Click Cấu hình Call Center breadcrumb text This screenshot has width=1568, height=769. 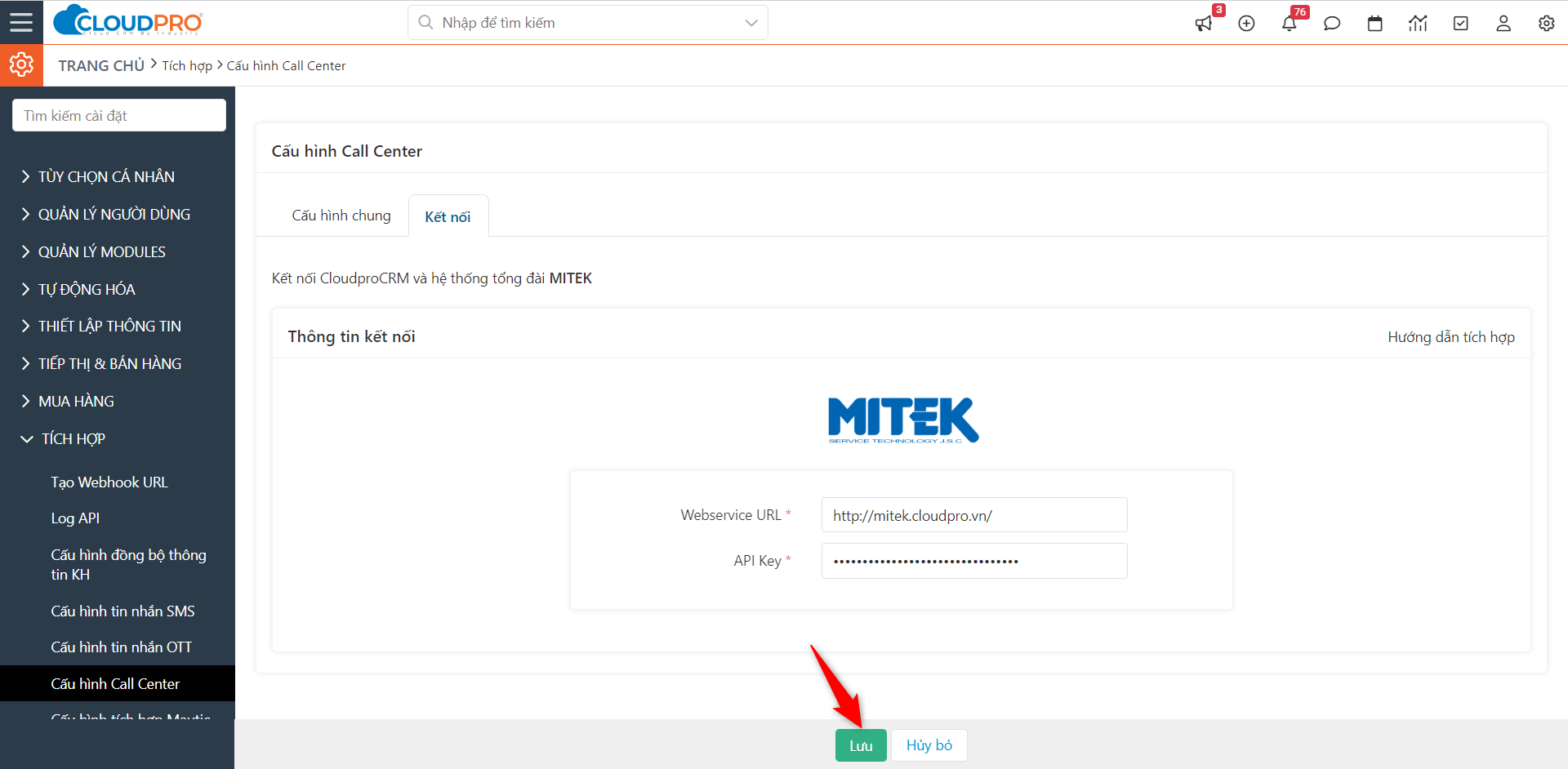click(286, 65)
